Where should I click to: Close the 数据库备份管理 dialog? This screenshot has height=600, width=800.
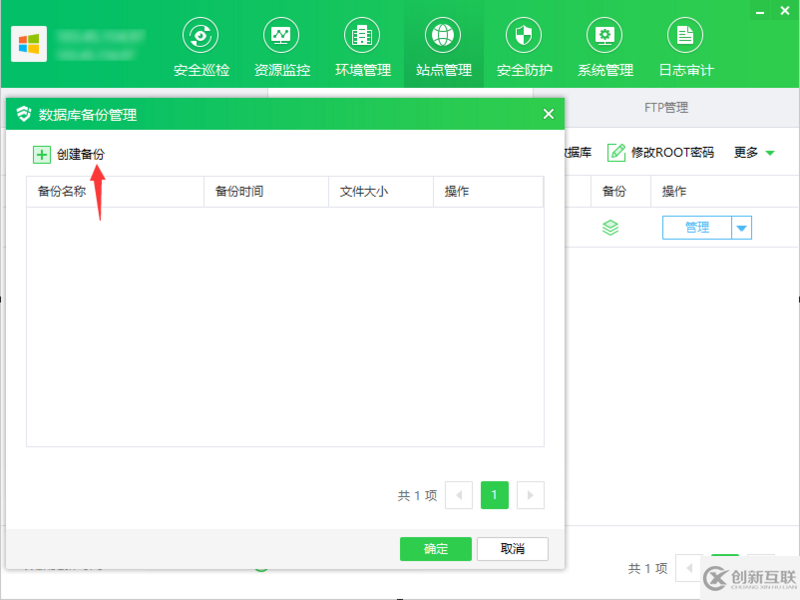pos(548,114)
